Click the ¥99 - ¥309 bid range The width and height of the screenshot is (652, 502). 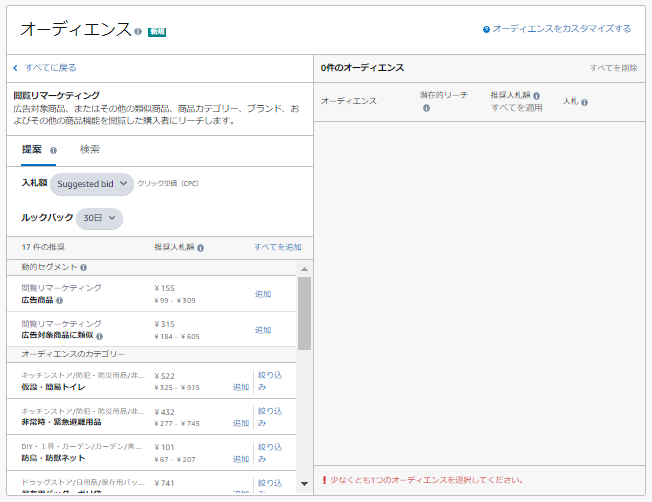pyautogui.click(x=175, y=300)
